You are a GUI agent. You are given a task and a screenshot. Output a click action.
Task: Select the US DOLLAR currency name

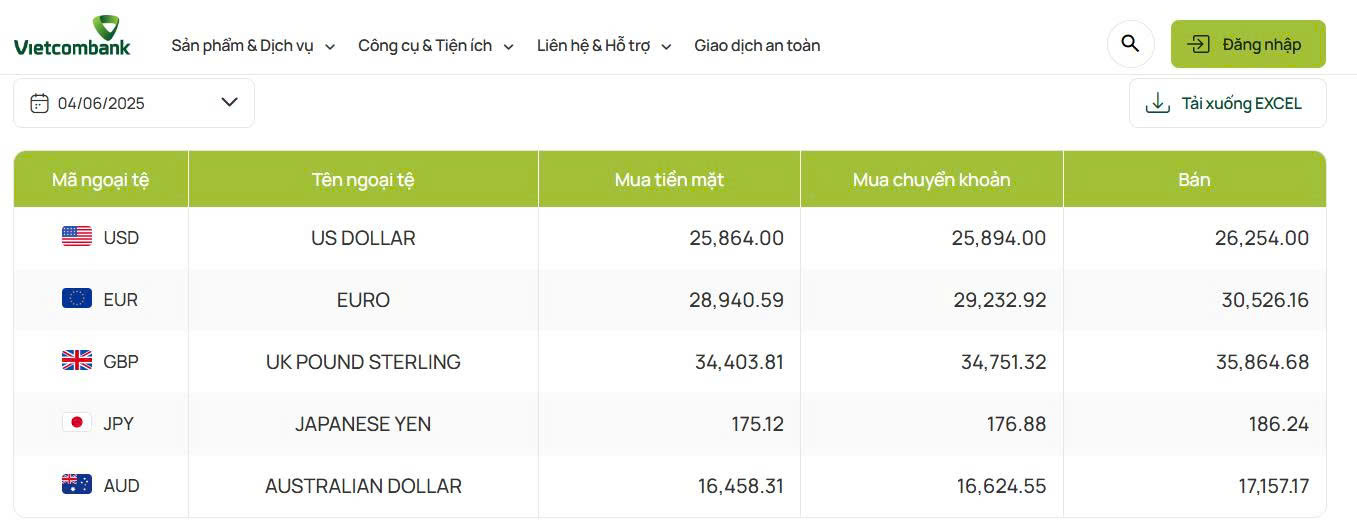(363, 238)
